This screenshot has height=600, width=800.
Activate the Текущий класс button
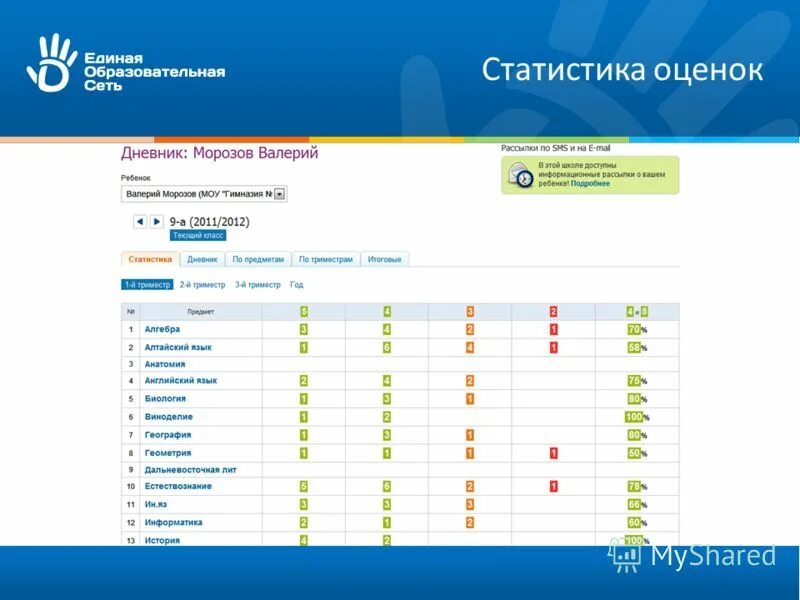[198, 234]
